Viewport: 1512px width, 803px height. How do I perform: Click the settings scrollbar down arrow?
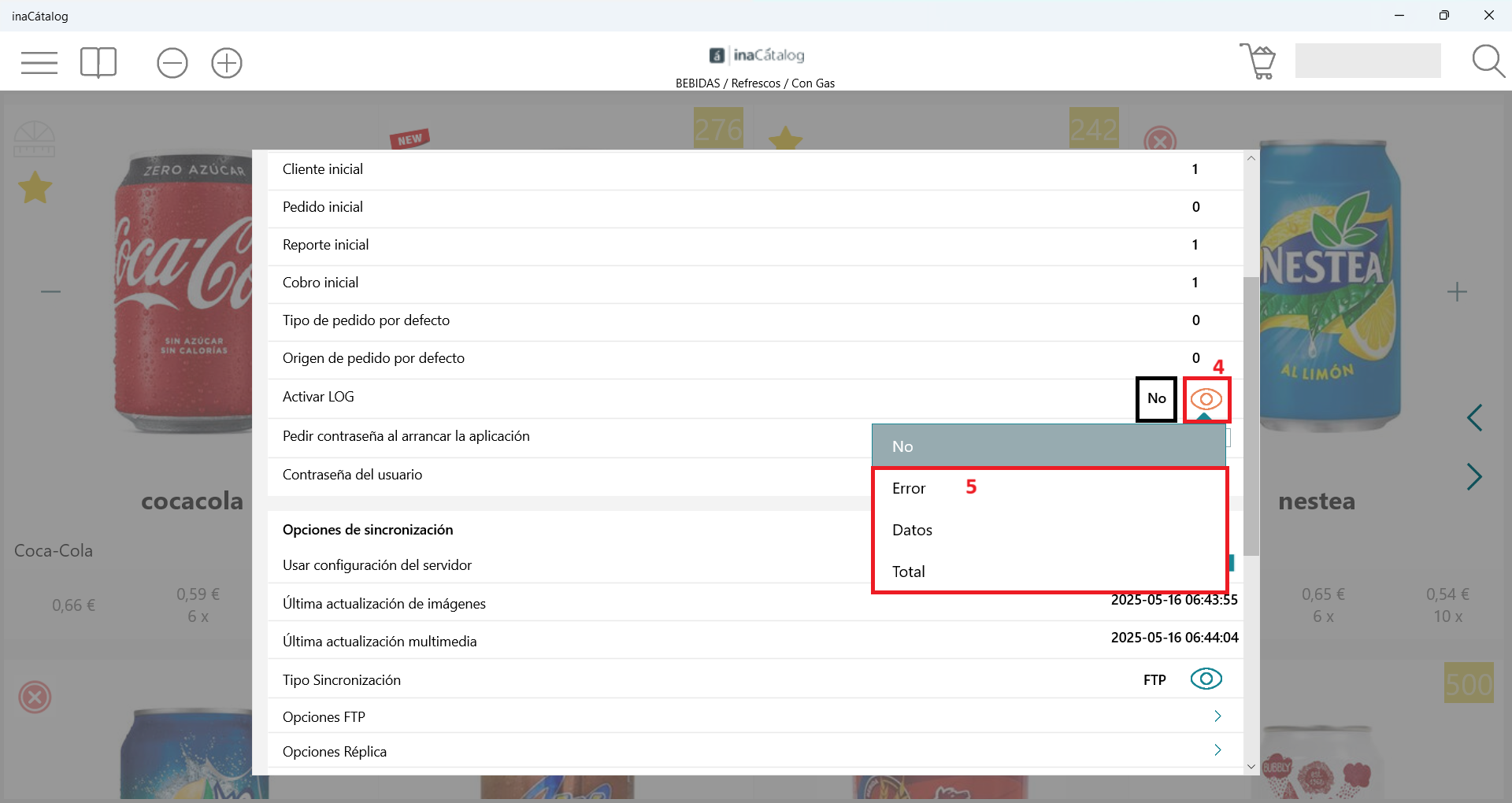pyautogui.click(x=1251, y=766)
